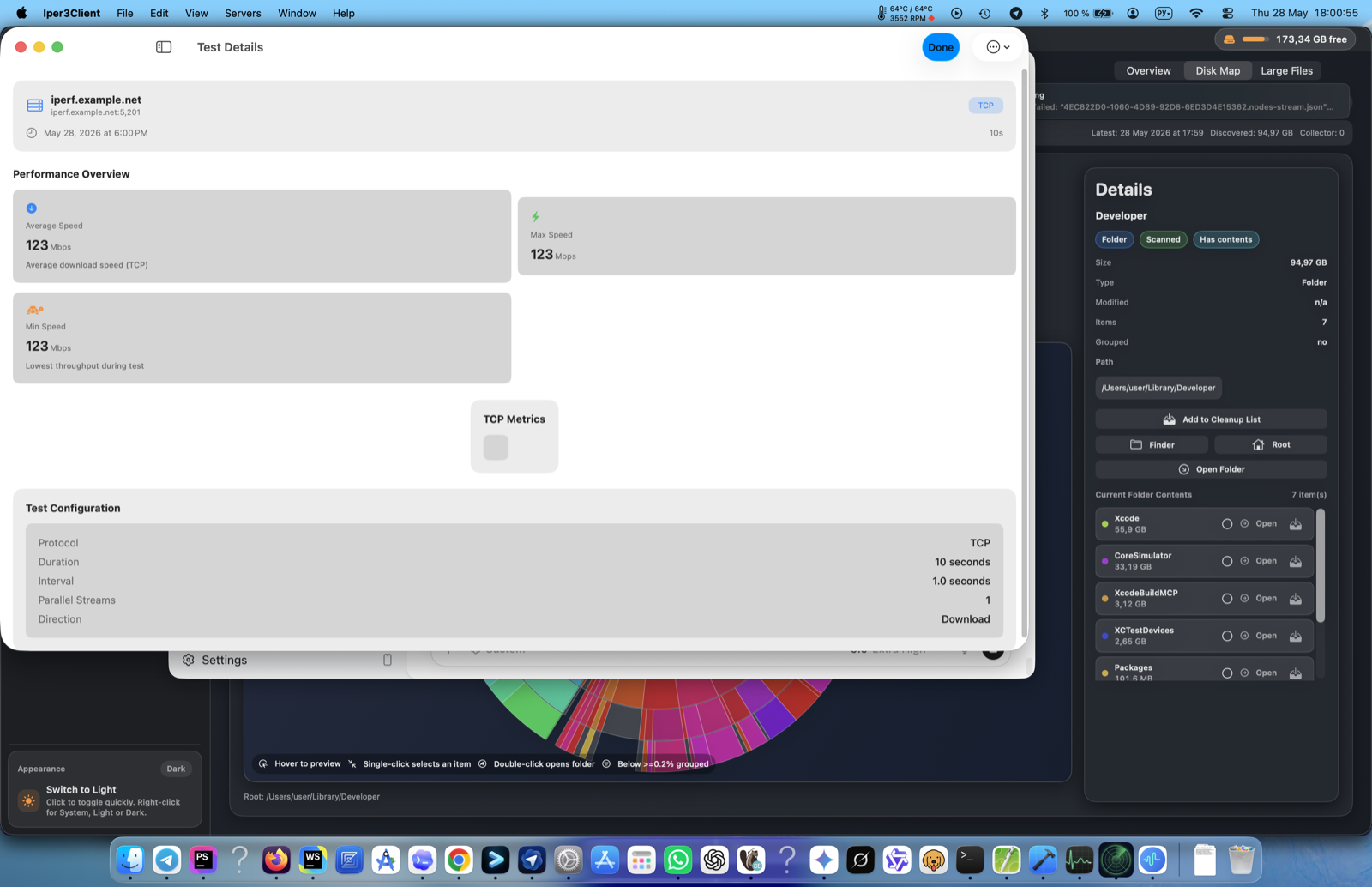The width and height of the screenshot is (1372, 887).
Task: Open Control Center from menu bar
Action: click(1227, 13)
